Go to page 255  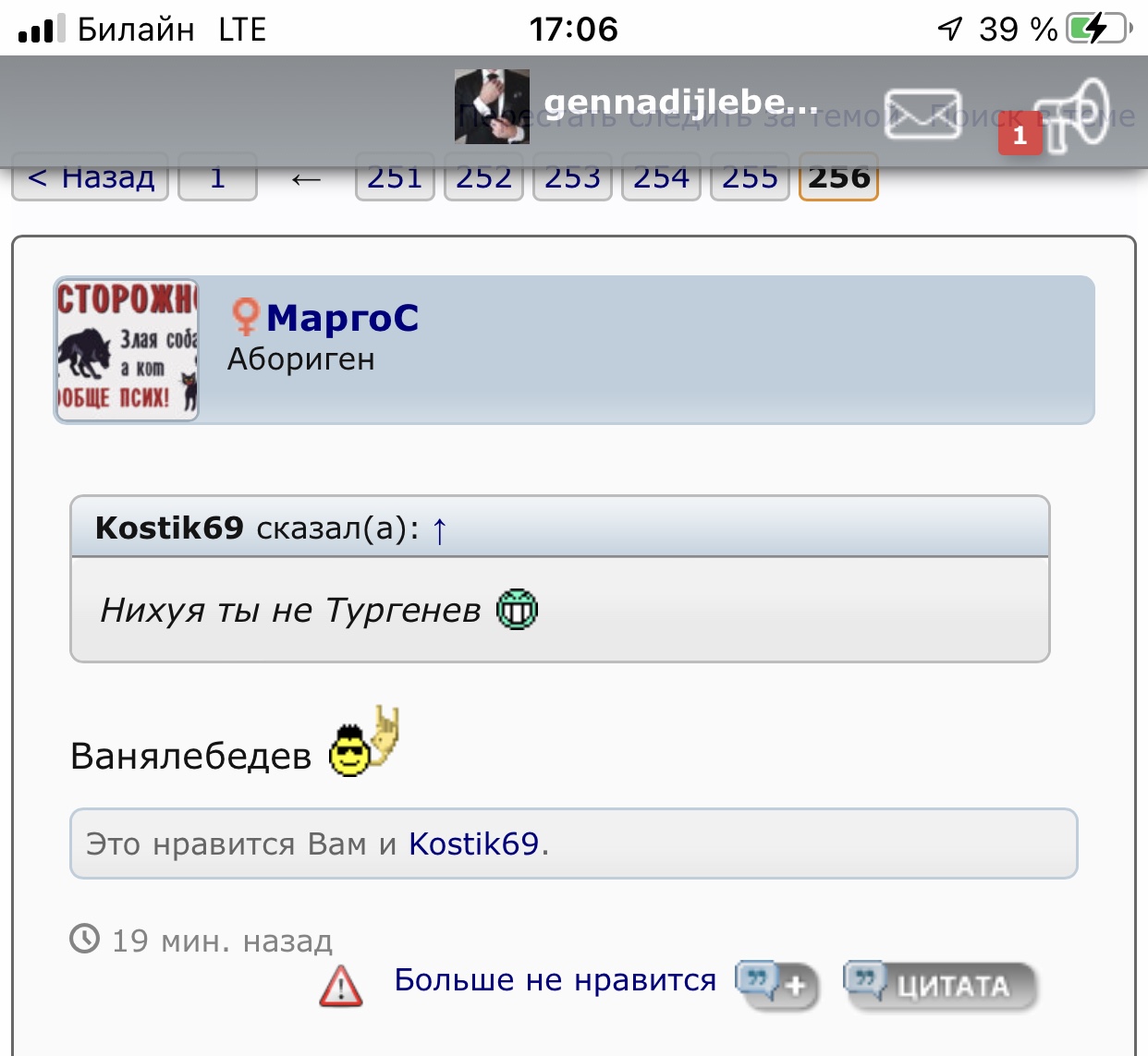click(750, 176)
